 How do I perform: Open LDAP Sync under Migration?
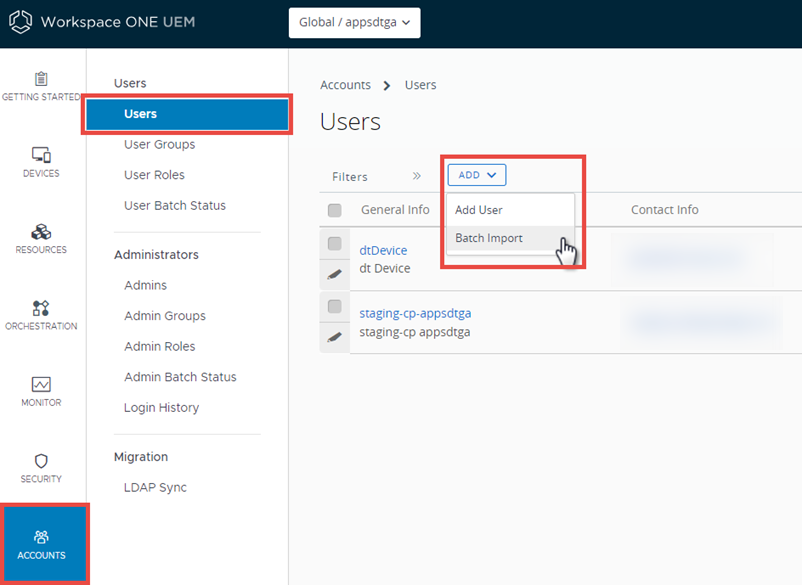pyautogui.click(x=155, y=487)
